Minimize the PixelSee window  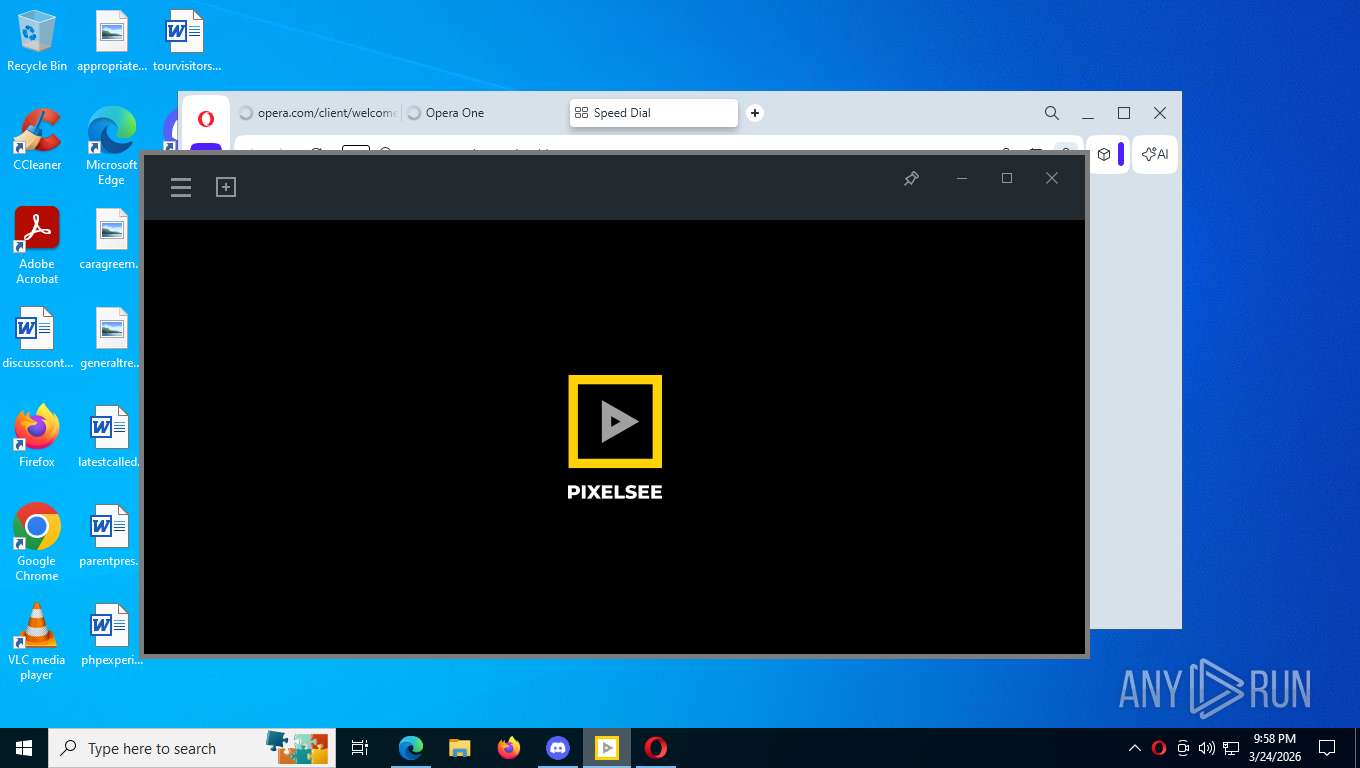[962, 178]
